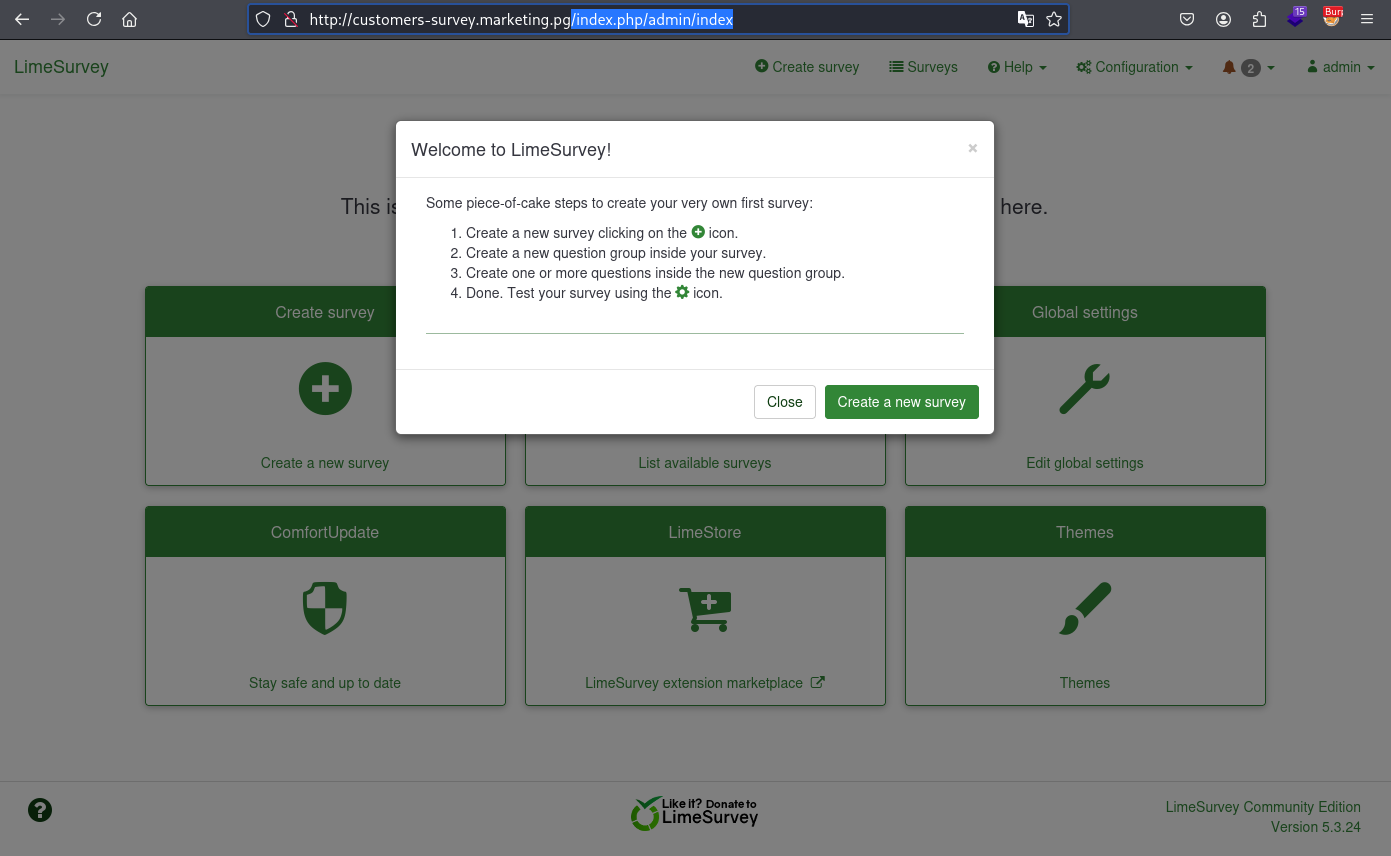Screen dimensions: 1391x856
Task: Click the Global settings card header
Action: (x=1085, y=312)
